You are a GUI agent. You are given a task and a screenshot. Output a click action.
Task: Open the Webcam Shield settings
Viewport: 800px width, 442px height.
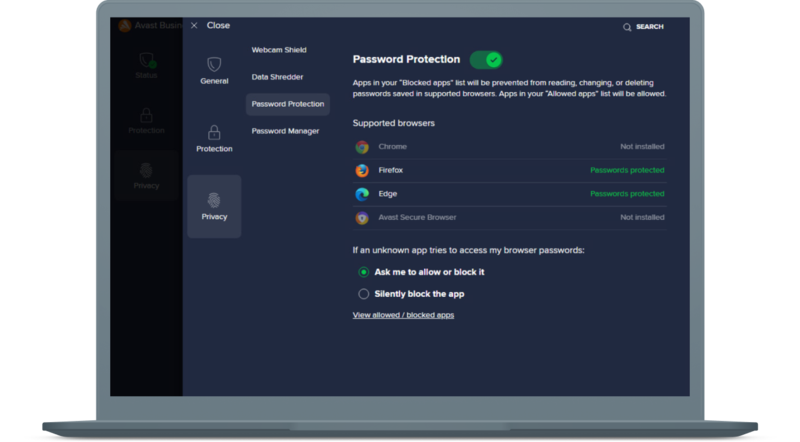tap(279, 50)
